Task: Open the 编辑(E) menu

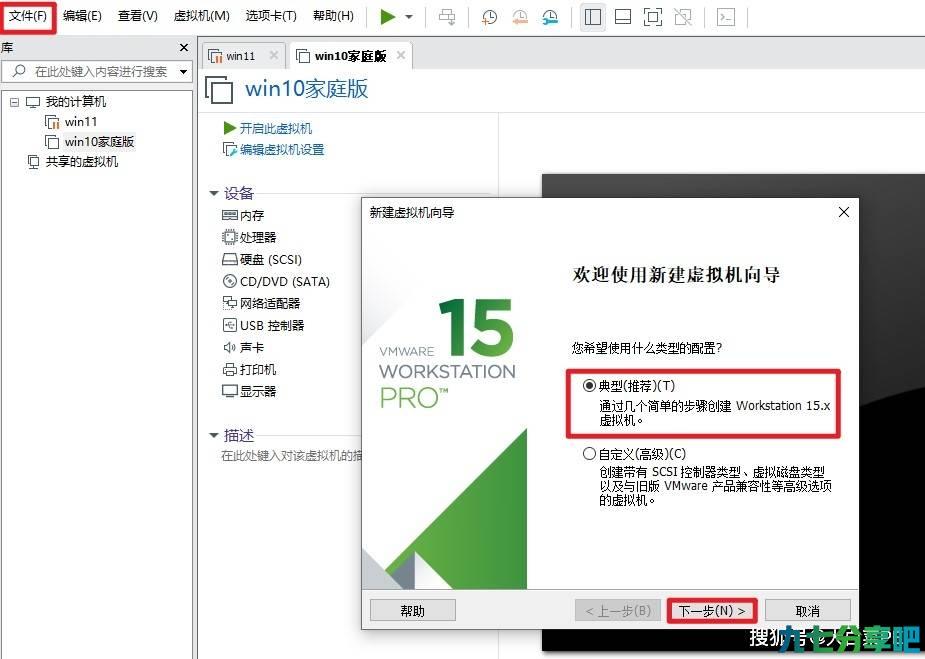Action: pos(82,16)
